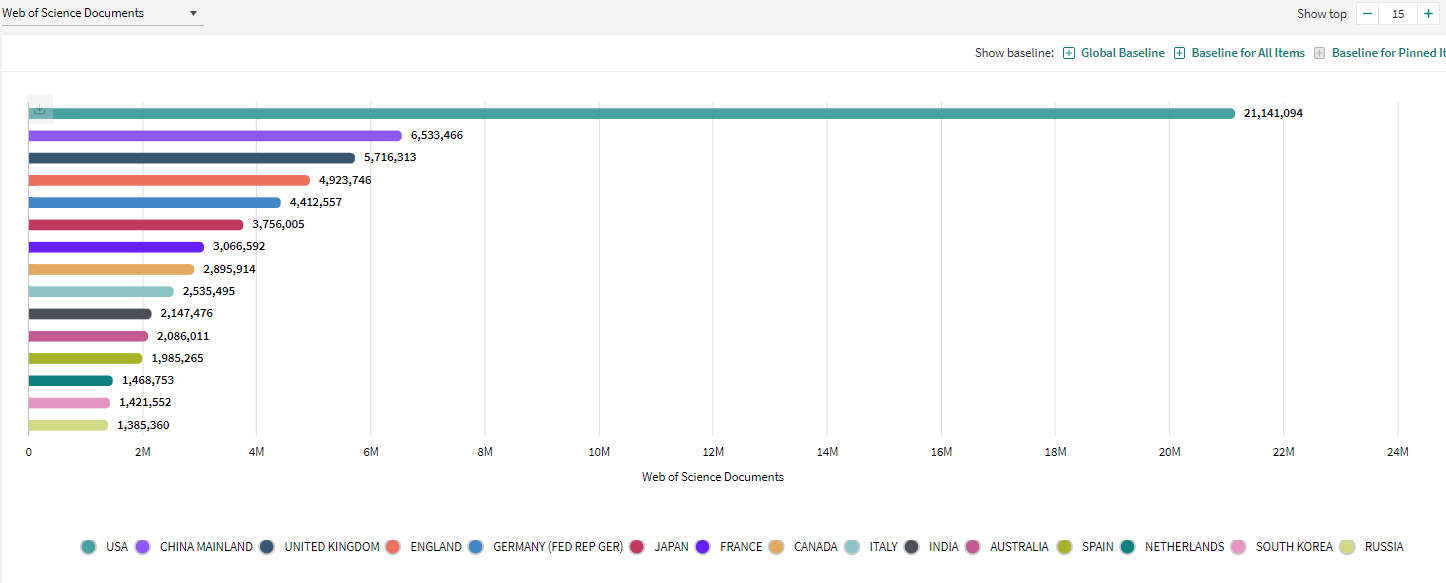Click the FRANCE legend label

(741, 547)
